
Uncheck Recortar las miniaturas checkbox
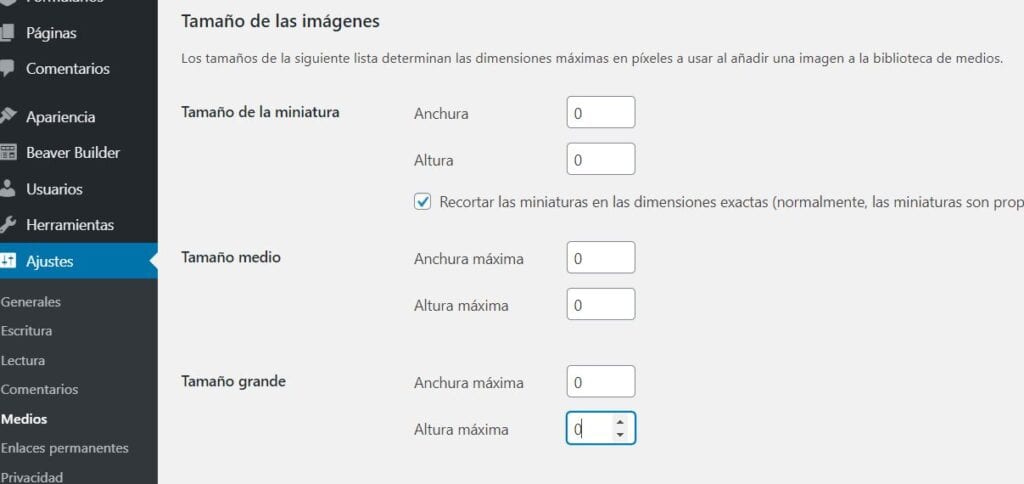pyautogui.click(x=423, y=202)
